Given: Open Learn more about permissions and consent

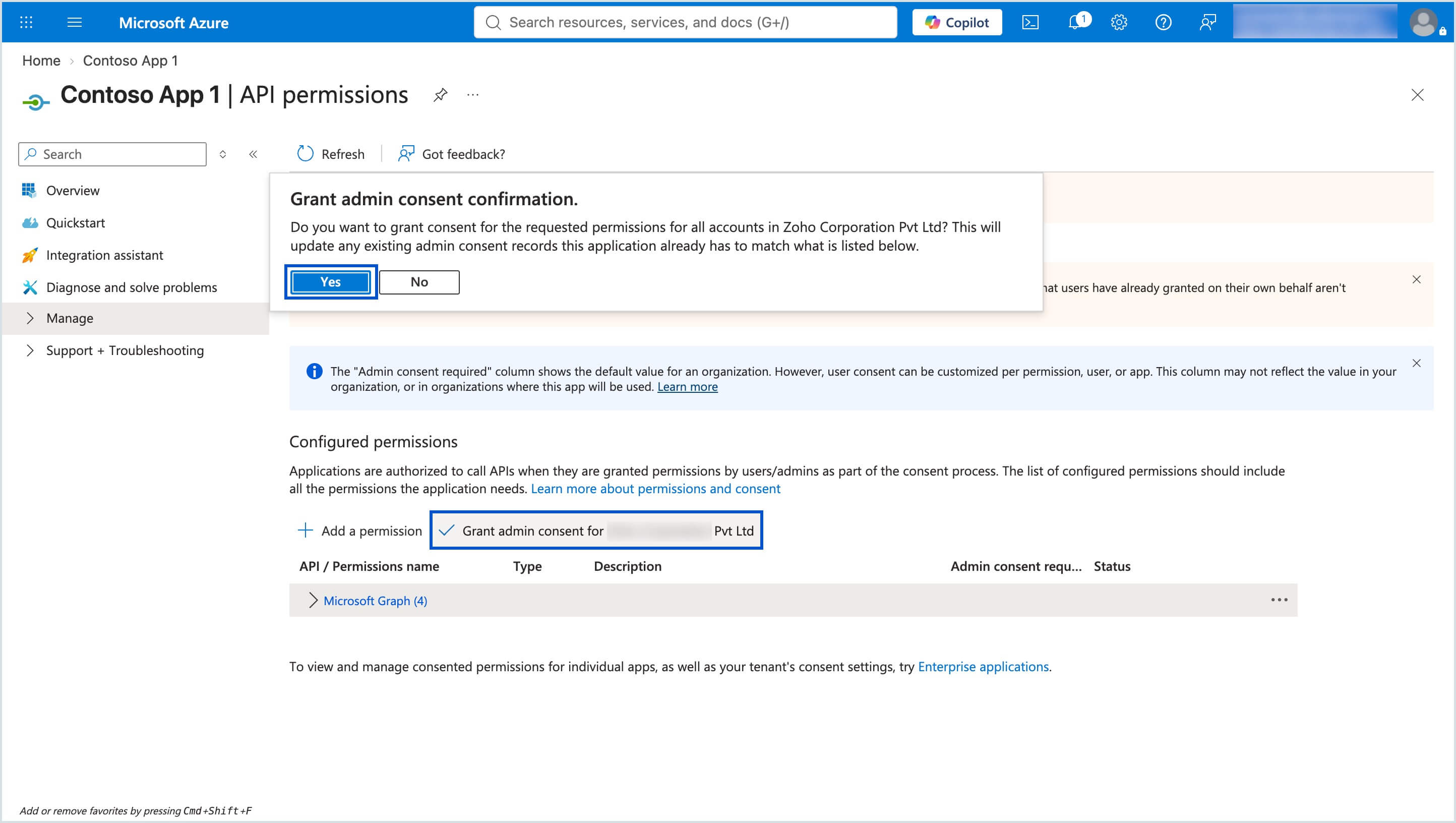Looking at the screenshot, I should [655, 488].
